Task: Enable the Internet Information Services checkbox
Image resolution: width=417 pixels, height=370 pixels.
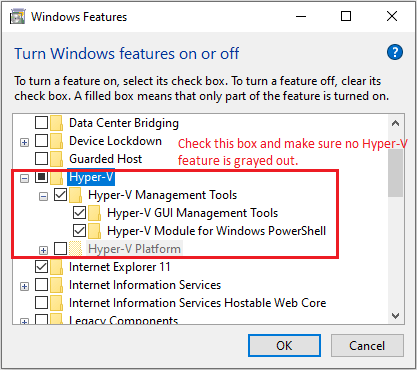Action: 41,285
